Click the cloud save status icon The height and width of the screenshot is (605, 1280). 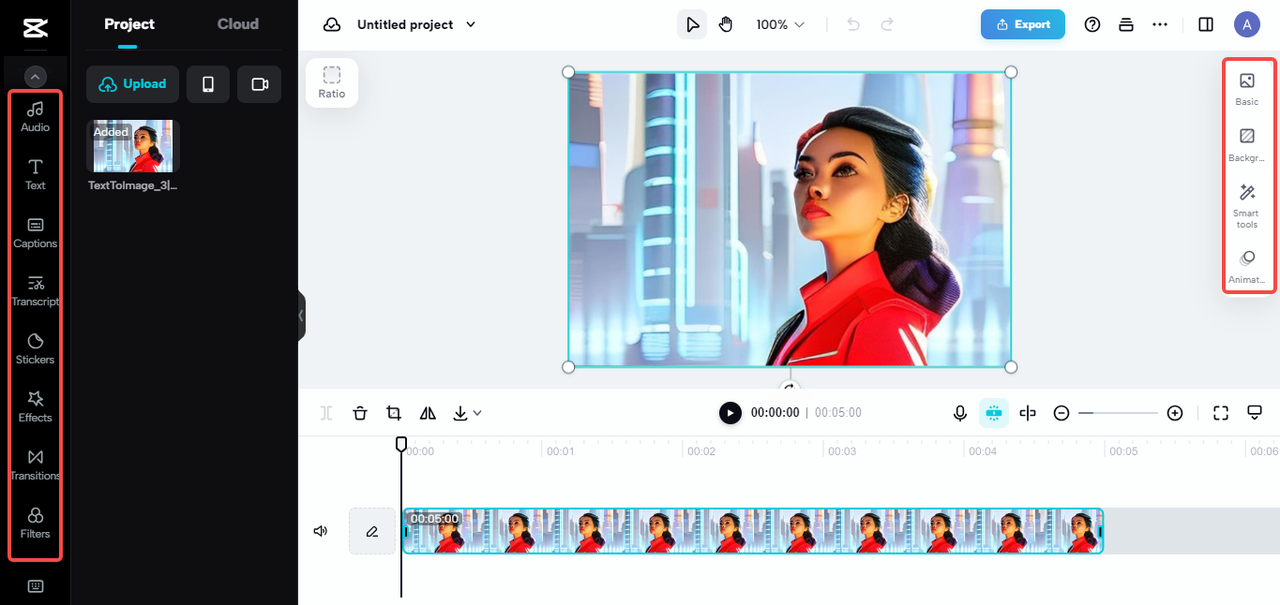coord(332,25)
